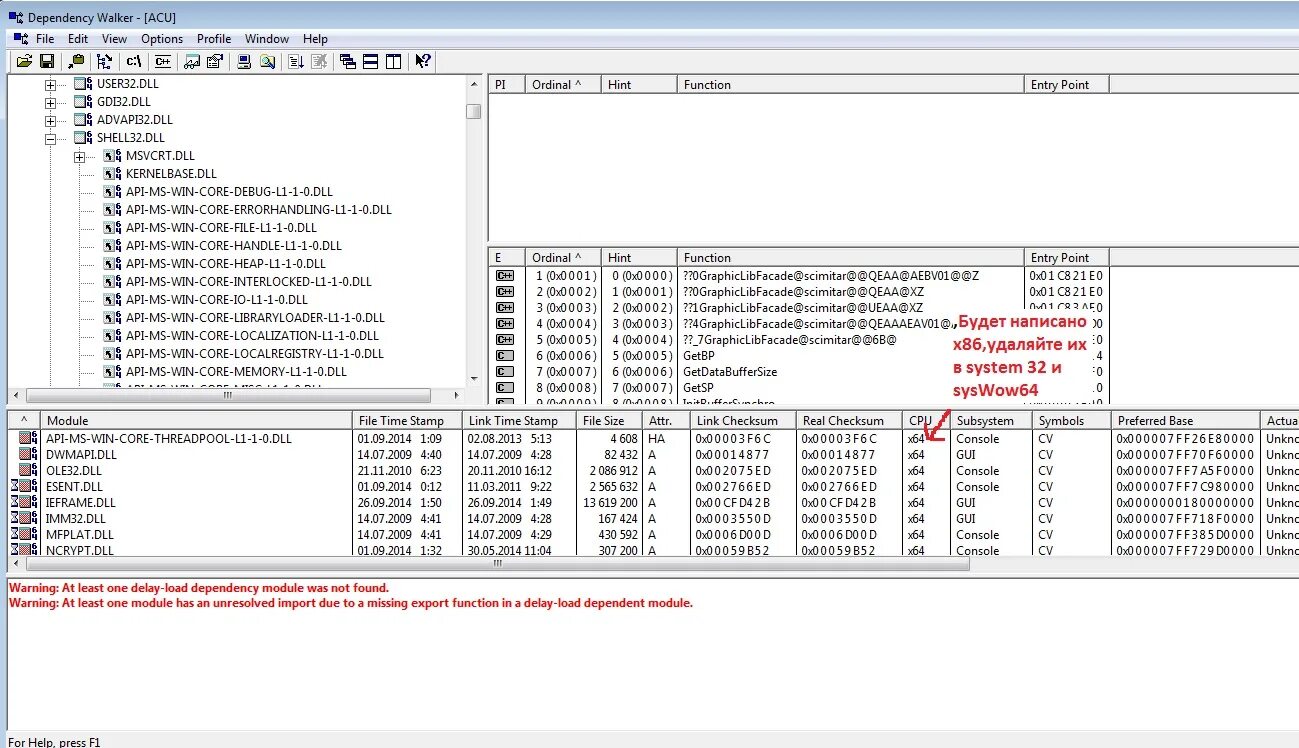Screen dimensions: 1299x748
Task: Collapse the SHELL32.DLL tree node
Action: pos(50,138)
